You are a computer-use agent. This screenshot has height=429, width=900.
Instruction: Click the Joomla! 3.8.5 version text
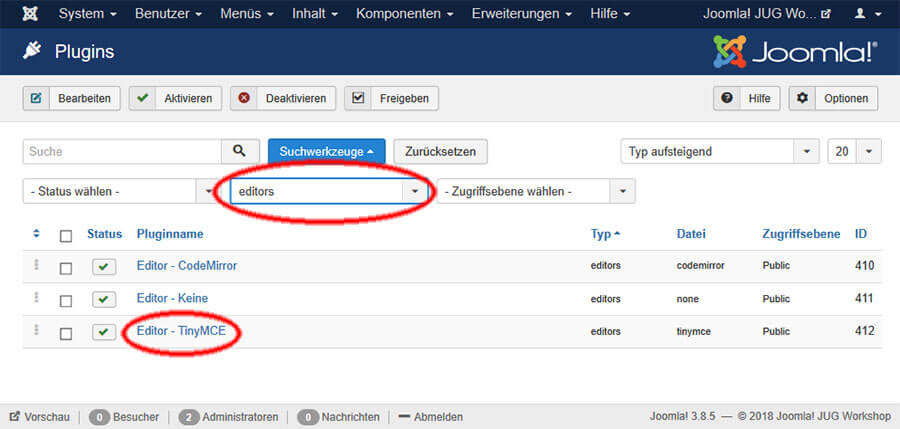tap(683, 416)
